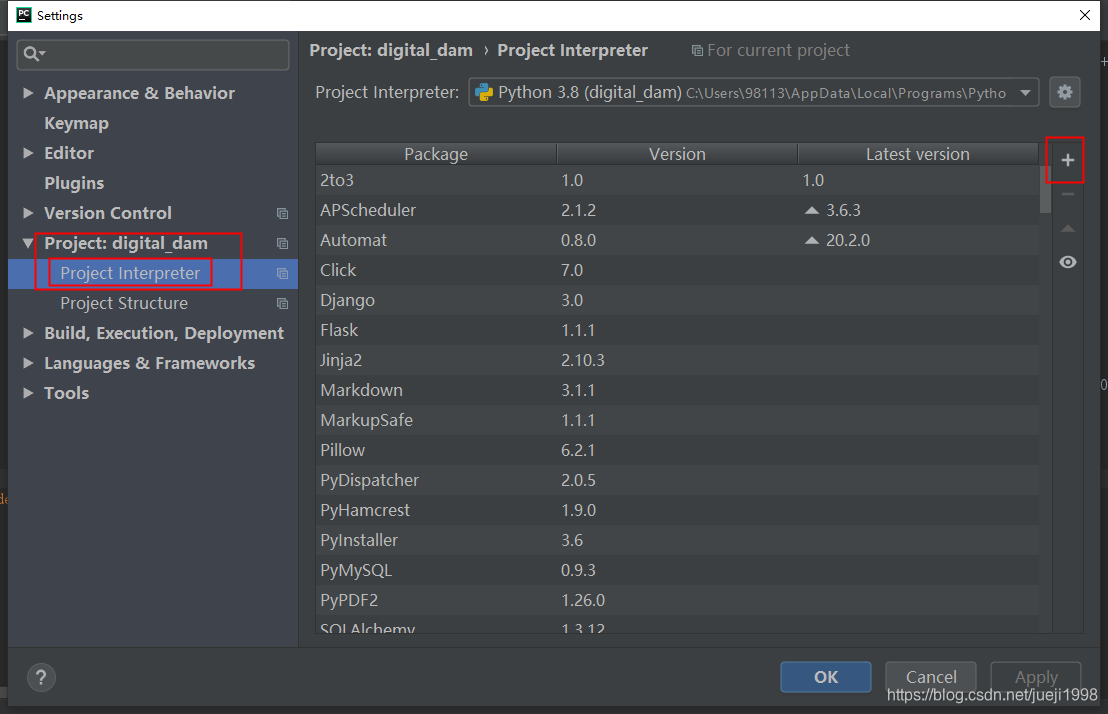
Task: Click copy icon beside Project: digital_dam
Action: coord(283,244)
